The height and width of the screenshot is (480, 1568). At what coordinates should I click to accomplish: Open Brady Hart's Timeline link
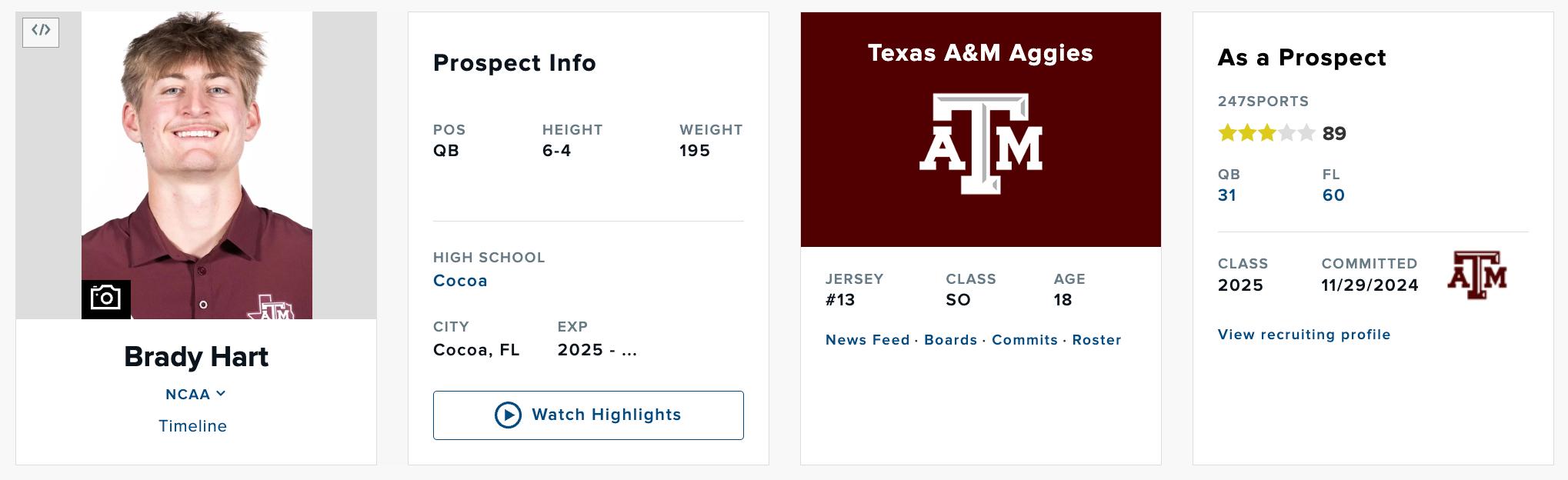tap(192, 426)
